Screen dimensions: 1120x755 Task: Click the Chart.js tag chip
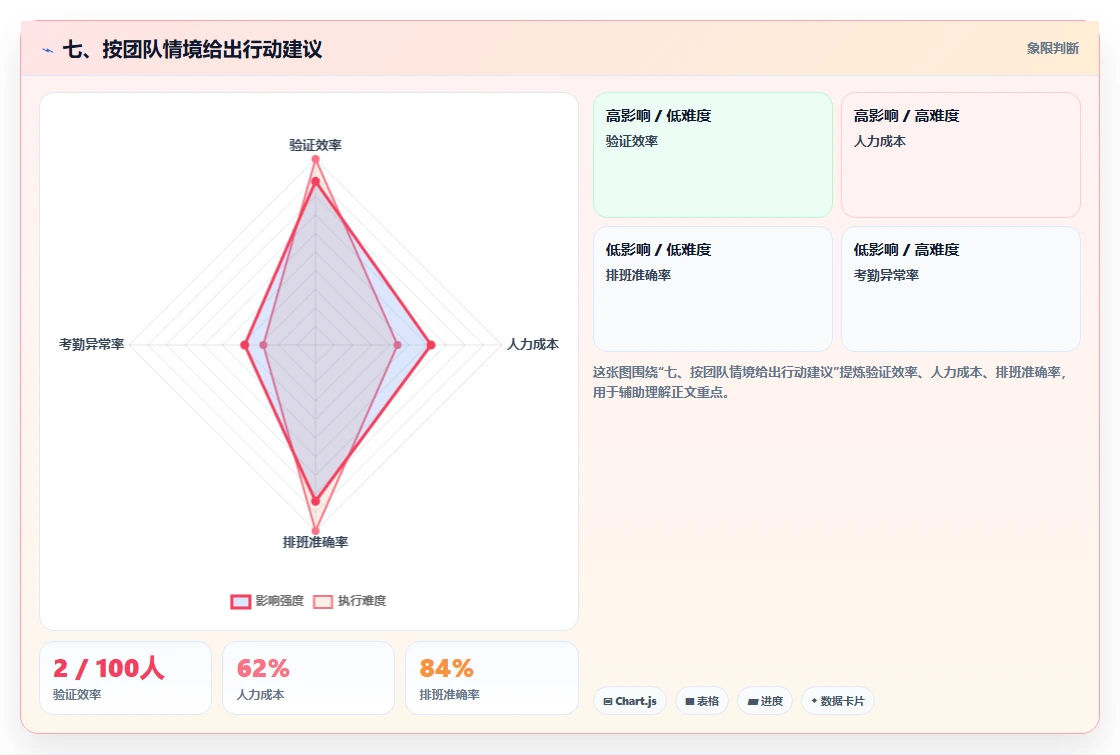[629, 701]
